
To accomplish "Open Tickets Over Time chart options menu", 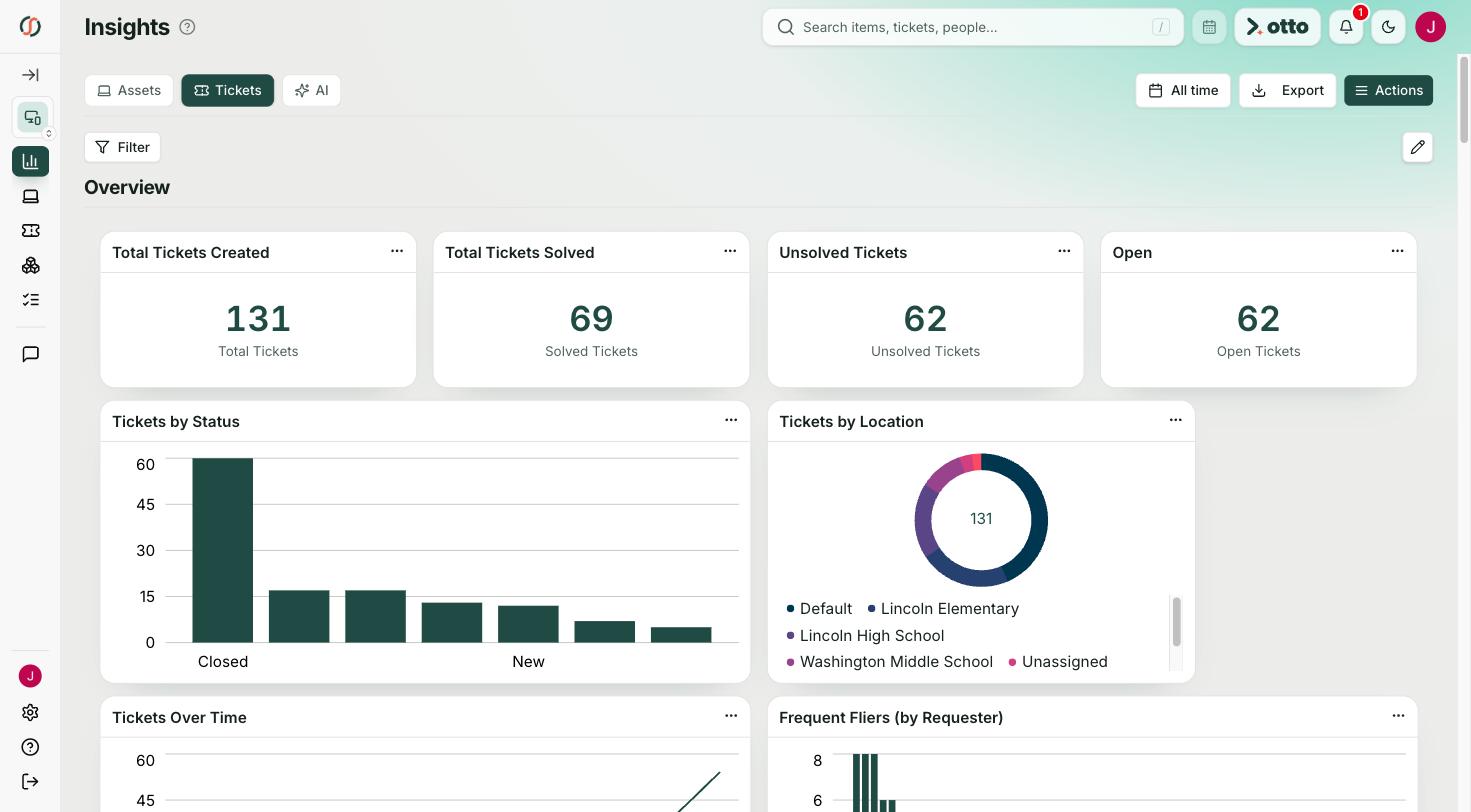I will pyautogui.click(x=731, y=716).
